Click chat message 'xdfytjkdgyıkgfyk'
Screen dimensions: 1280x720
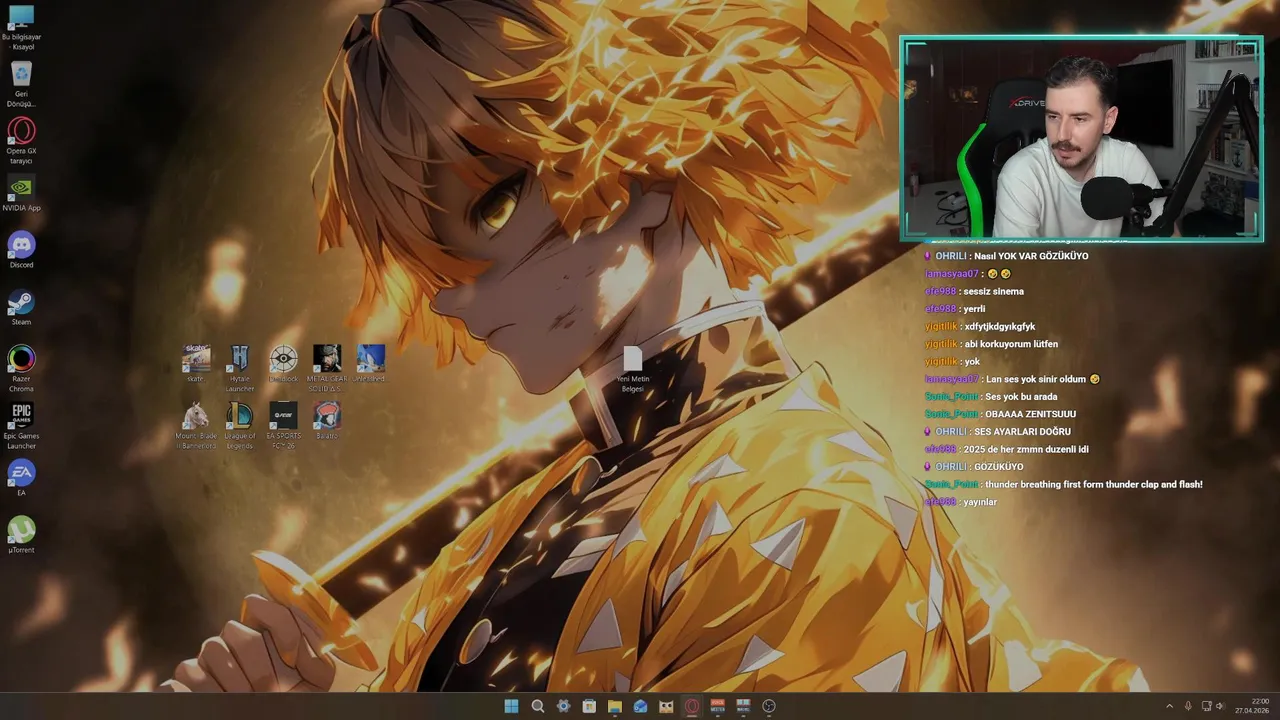point(999,326)
